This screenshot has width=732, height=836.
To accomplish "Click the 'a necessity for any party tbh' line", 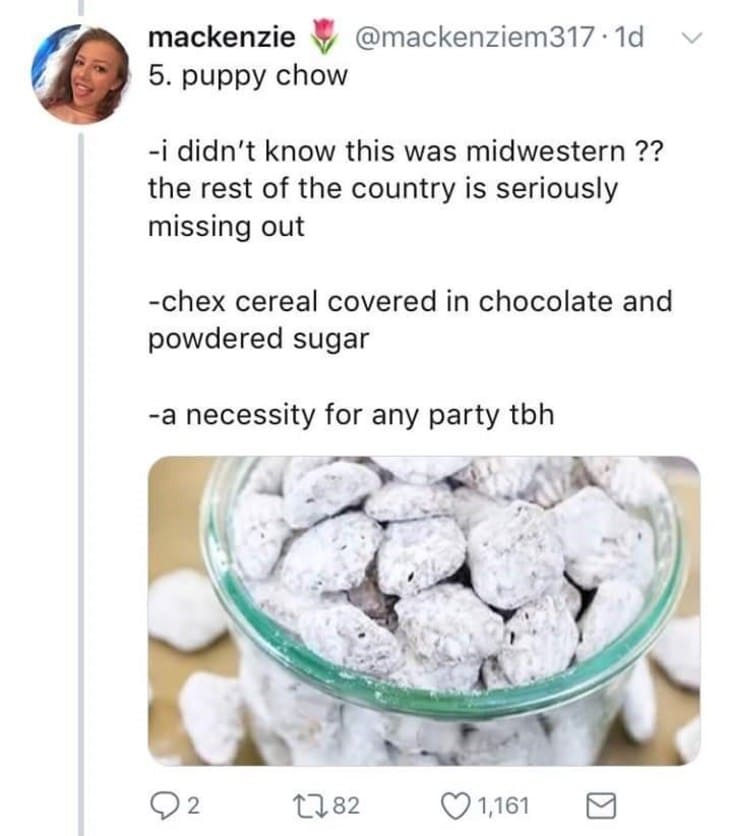I will (x=351, y=415).
